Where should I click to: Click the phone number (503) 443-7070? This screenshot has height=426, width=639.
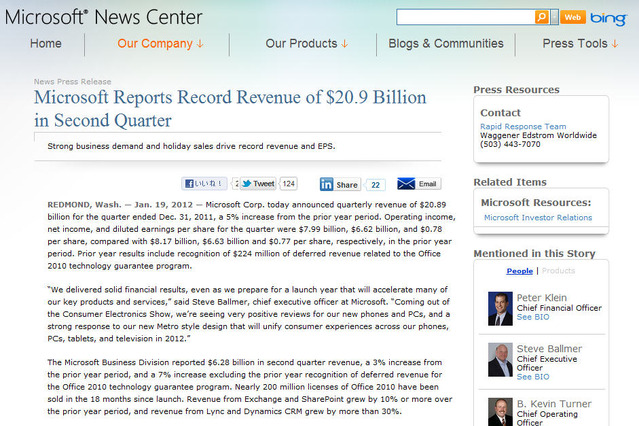point(510,144)
